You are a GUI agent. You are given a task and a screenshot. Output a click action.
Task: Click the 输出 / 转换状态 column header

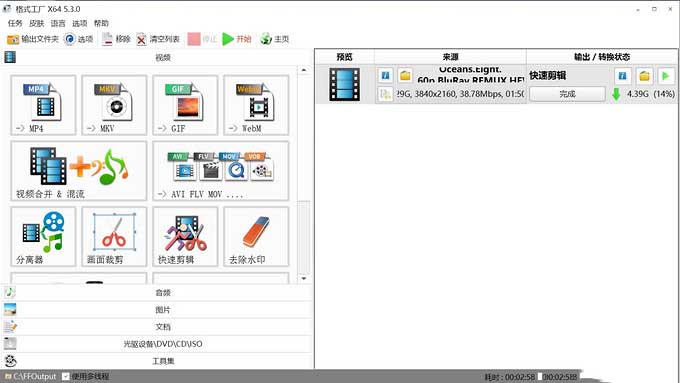[x=602, y=57]
